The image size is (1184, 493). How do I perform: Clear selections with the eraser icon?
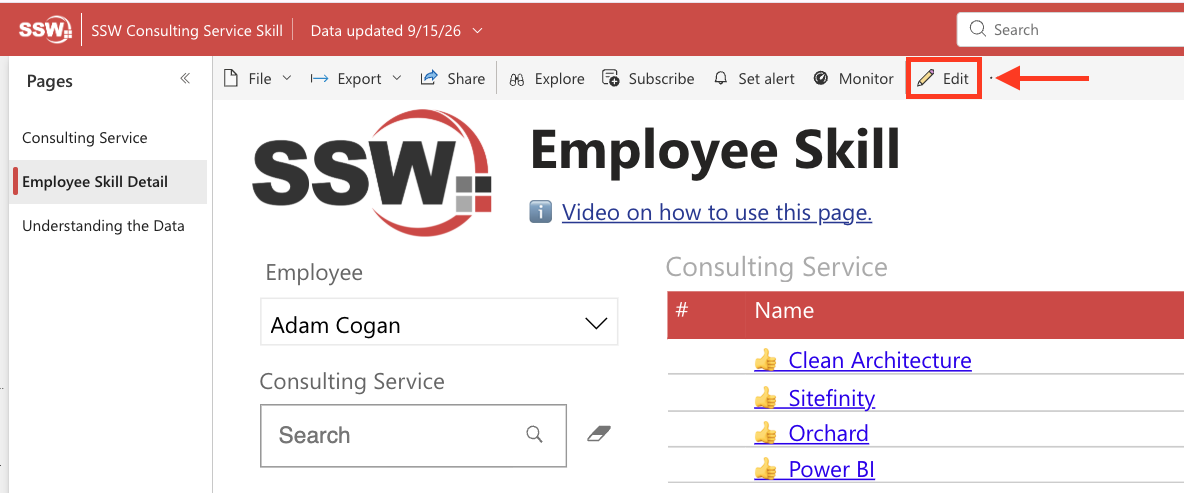pyautogui.click(x=599, y=433)
